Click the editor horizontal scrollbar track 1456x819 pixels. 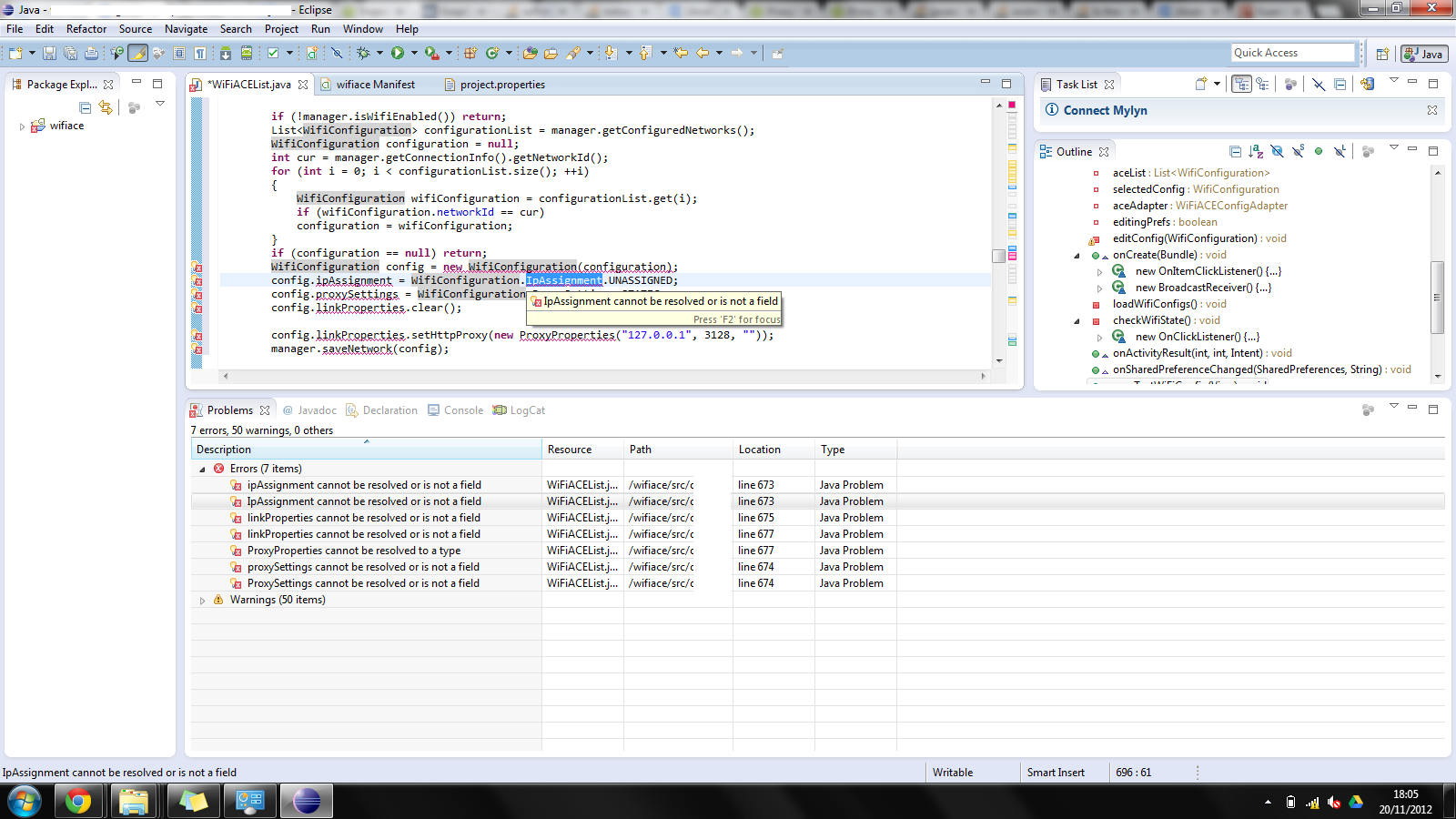[x=601, y=376]
